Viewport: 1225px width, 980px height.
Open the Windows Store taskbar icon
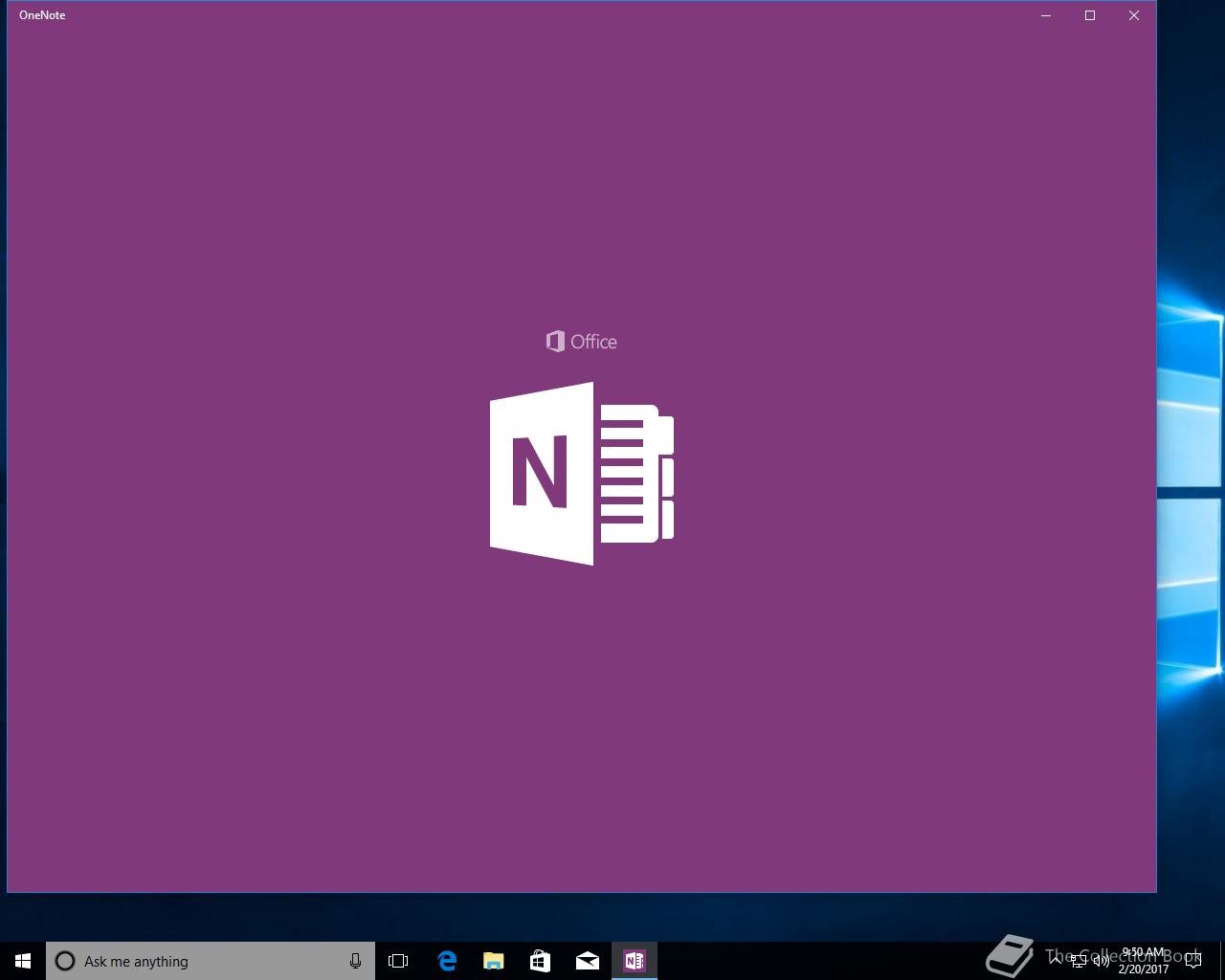pyautogui.click(x=541, y=961)
